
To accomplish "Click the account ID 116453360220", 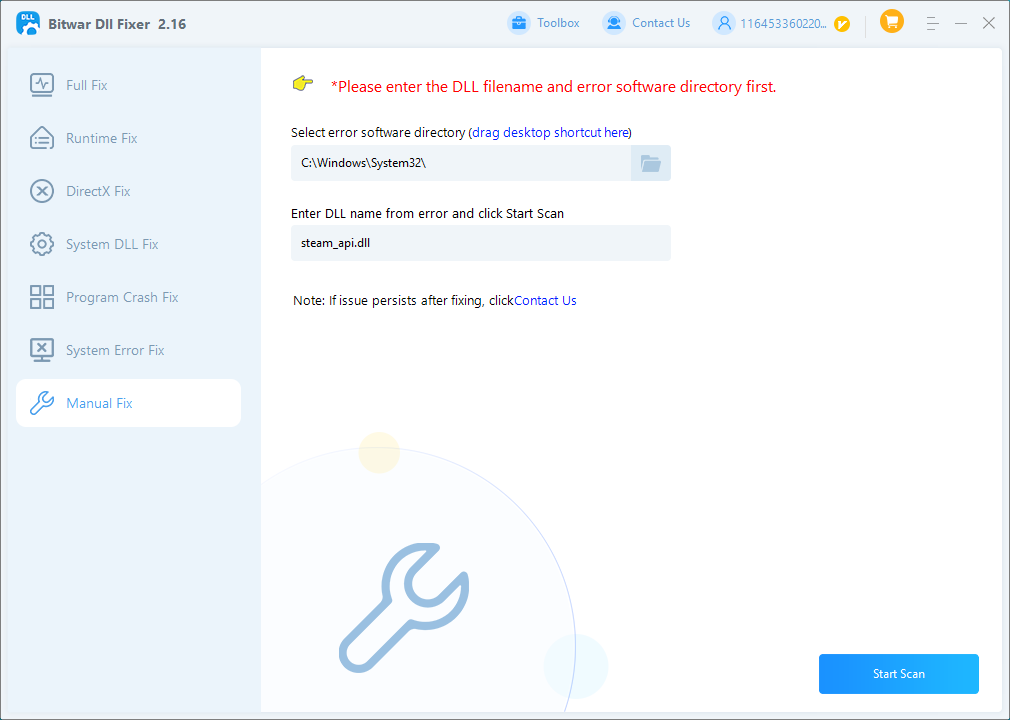I will [x=783, y=24].
